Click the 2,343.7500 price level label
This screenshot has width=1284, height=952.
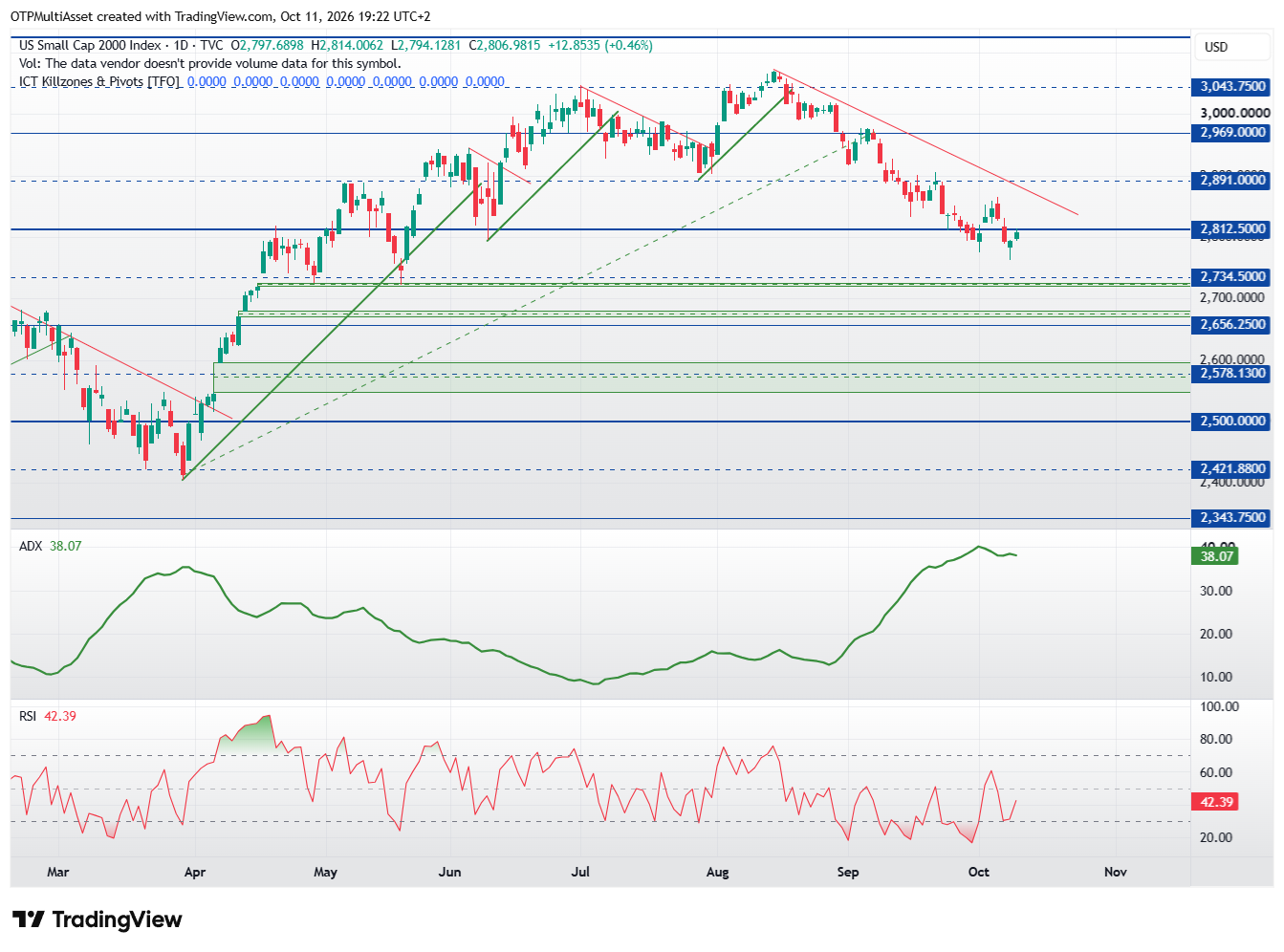click(1232, 518)
